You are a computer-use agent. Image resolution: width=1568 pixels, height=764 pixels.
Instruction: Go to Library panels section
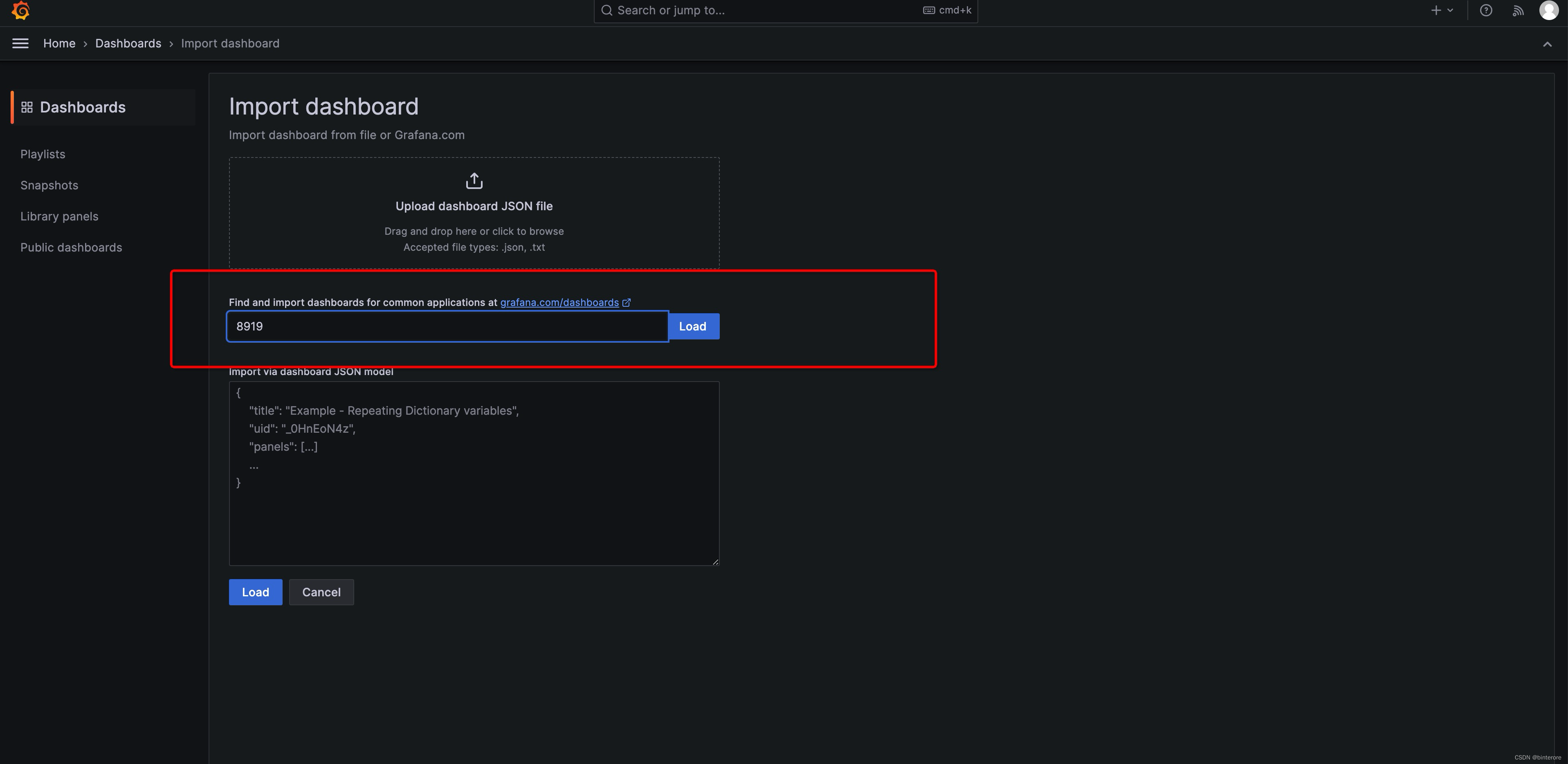pyautogui.click(x=59, y=216)
